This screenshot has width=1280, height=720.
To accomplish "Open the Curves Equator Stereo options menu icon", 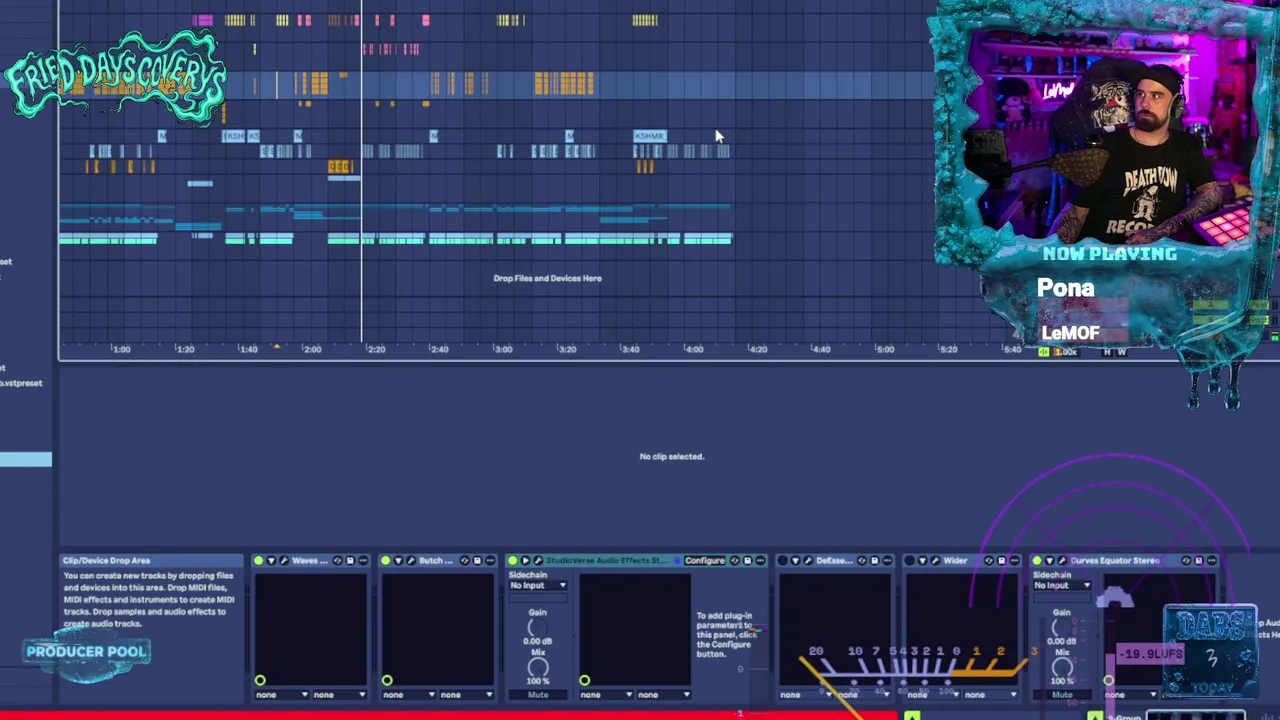I will pos(1211,560).
